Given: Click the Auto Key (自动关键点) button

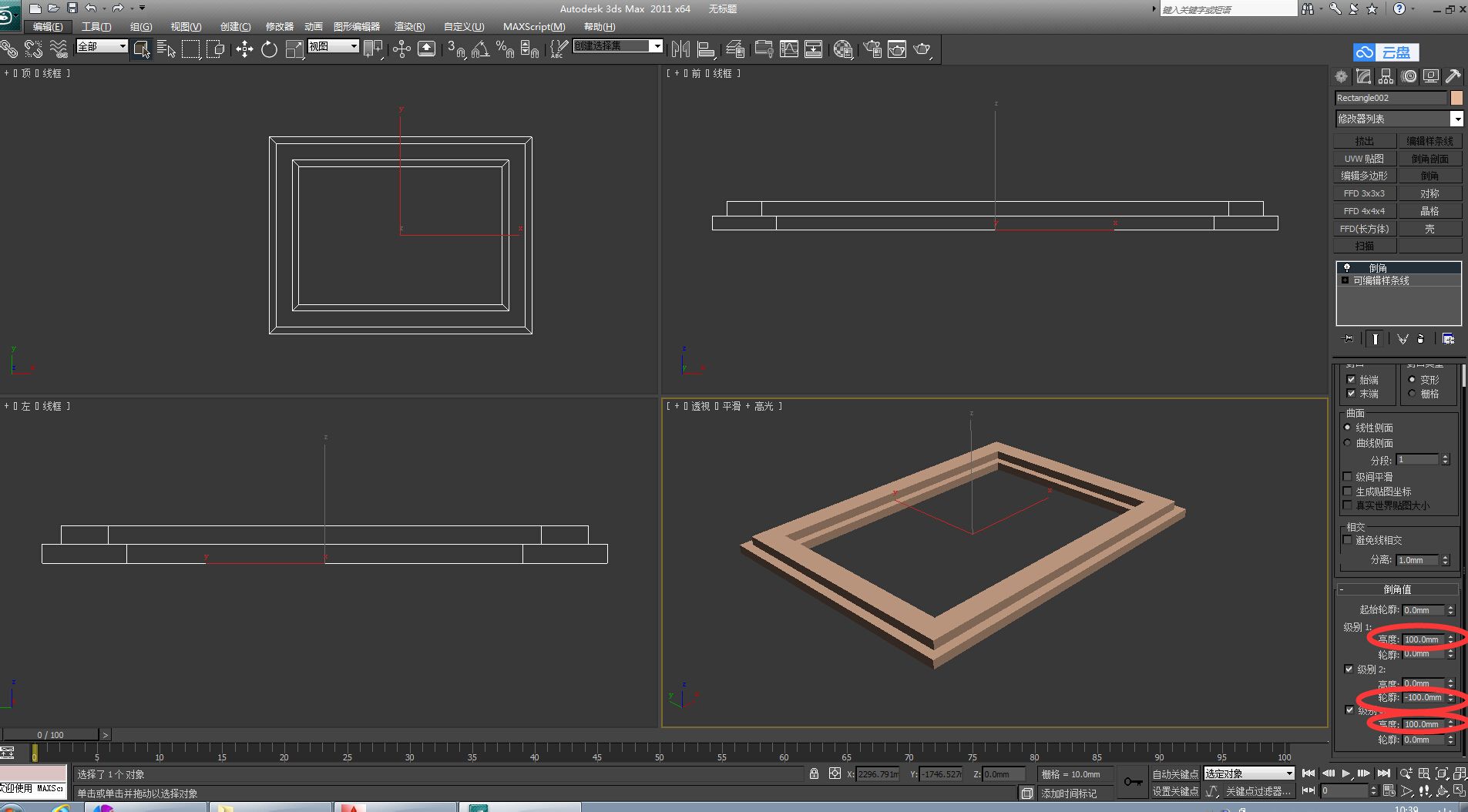Looking at the screenshot, I should point(1175,774).
